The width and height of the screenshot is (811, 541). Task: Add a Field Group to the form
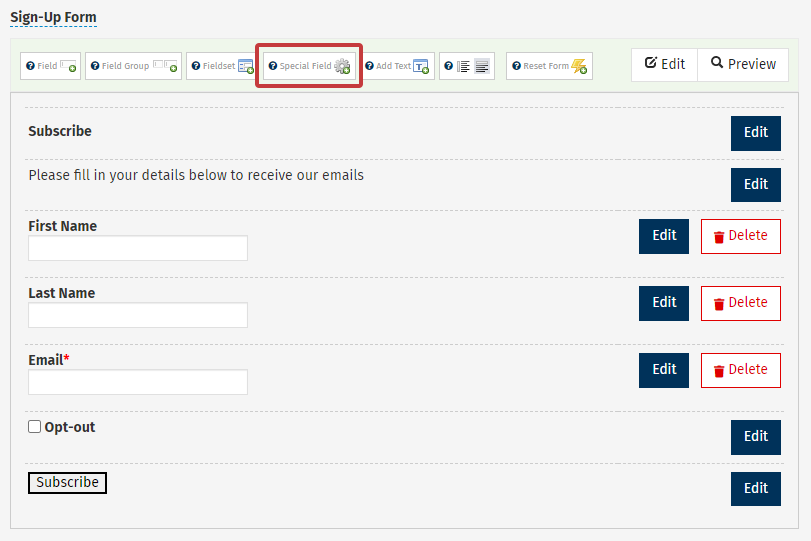[x=133, y=66]
